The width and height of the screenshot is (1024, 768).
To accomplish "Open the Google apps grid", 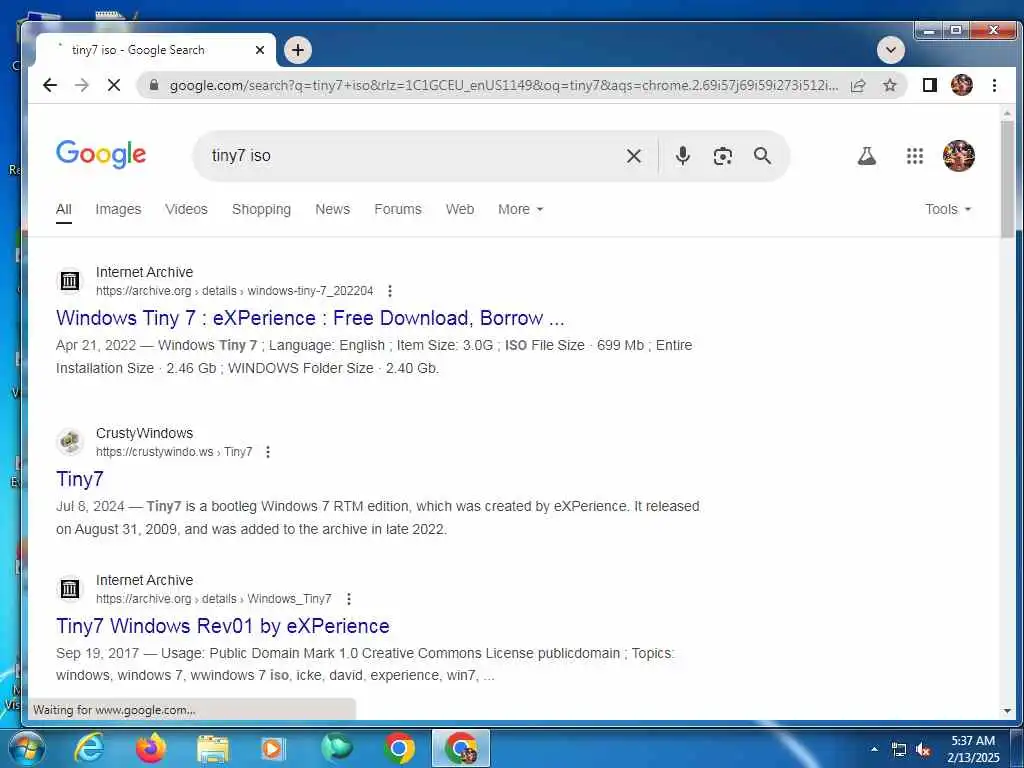I will coord(915,156).
